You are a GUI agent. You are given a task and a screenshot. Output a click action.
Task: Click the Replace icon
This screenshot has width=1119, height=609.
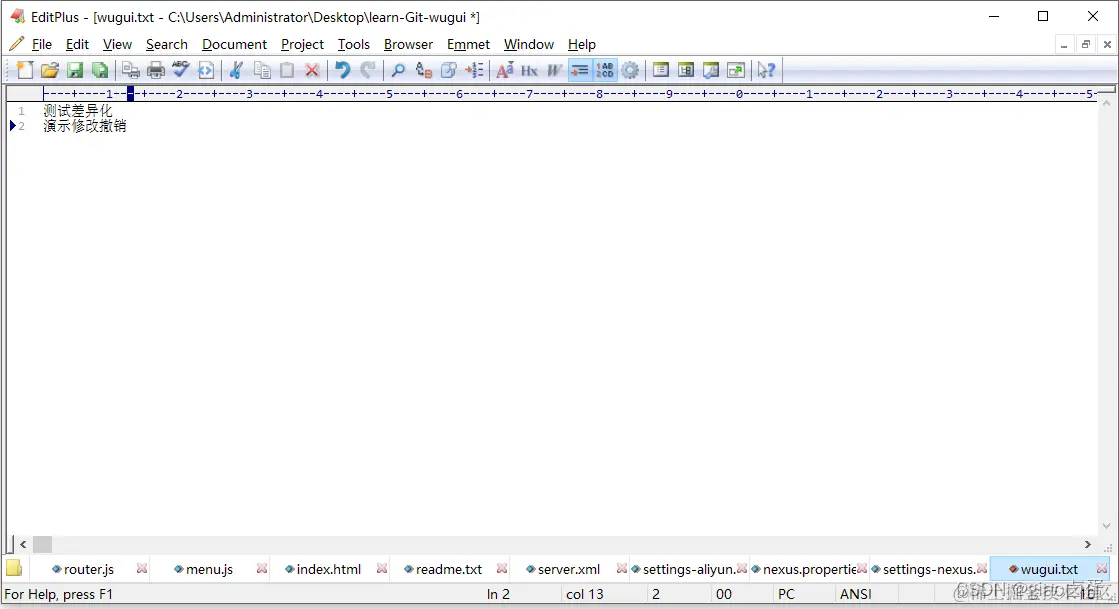424,70
